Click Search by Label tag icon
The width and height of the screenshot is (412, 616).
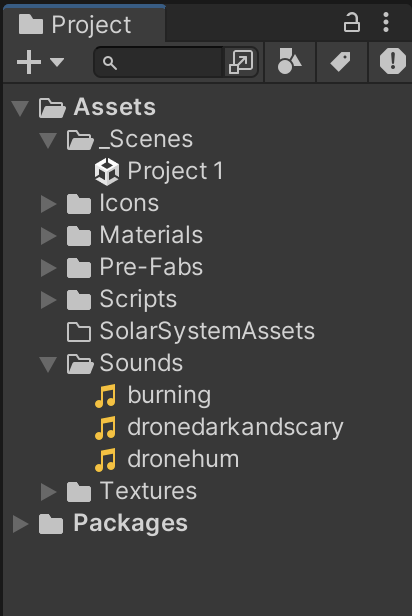coord(341,62)
